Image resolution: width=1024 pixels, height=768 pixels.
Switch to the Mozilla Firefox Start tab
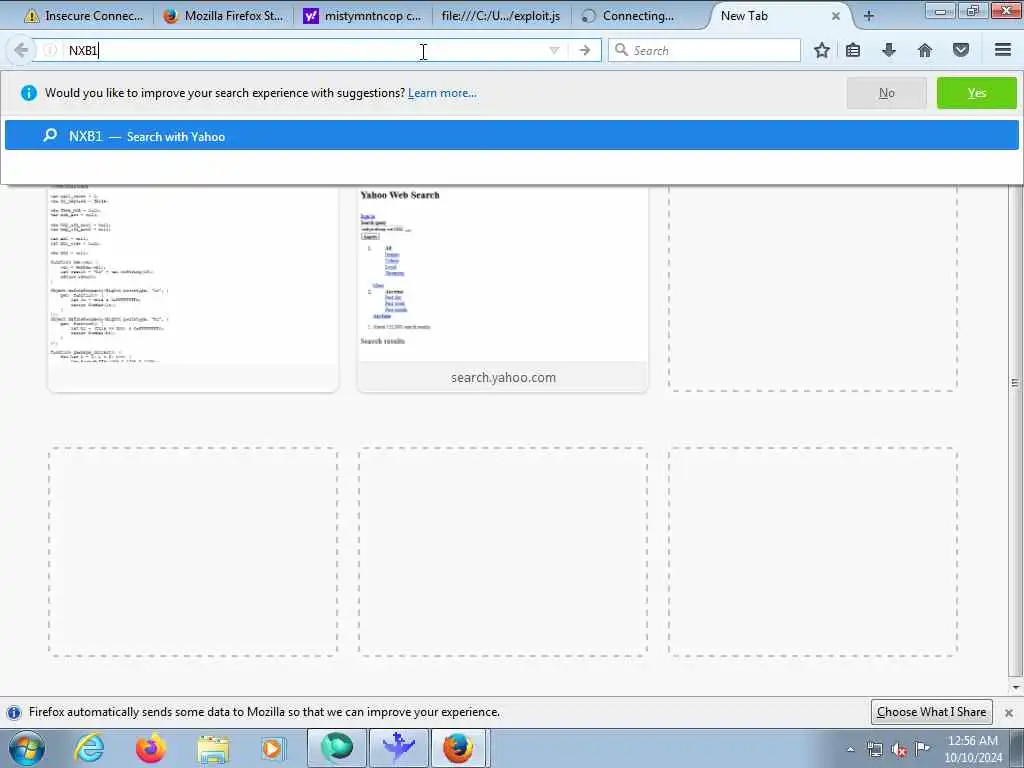(225, 16)
